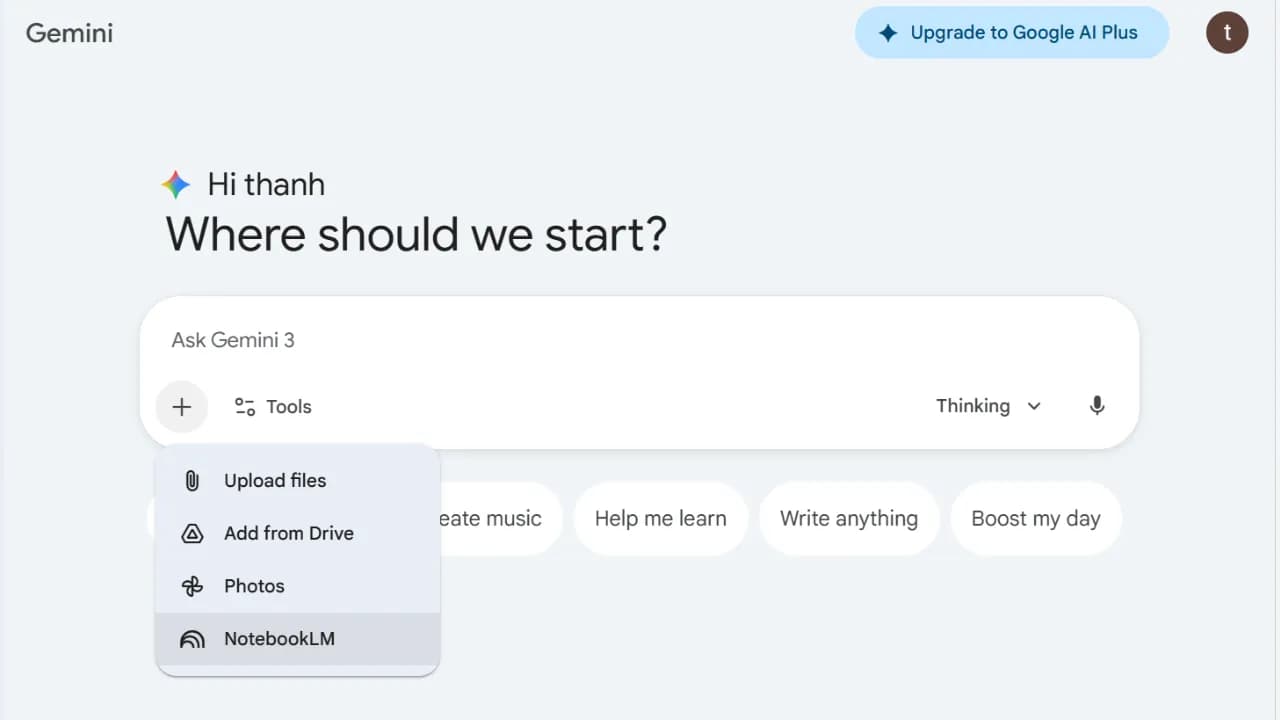Click the NotebookLM icon
The width and height of the screenshot is (1280, 720).
pos(191,638)
